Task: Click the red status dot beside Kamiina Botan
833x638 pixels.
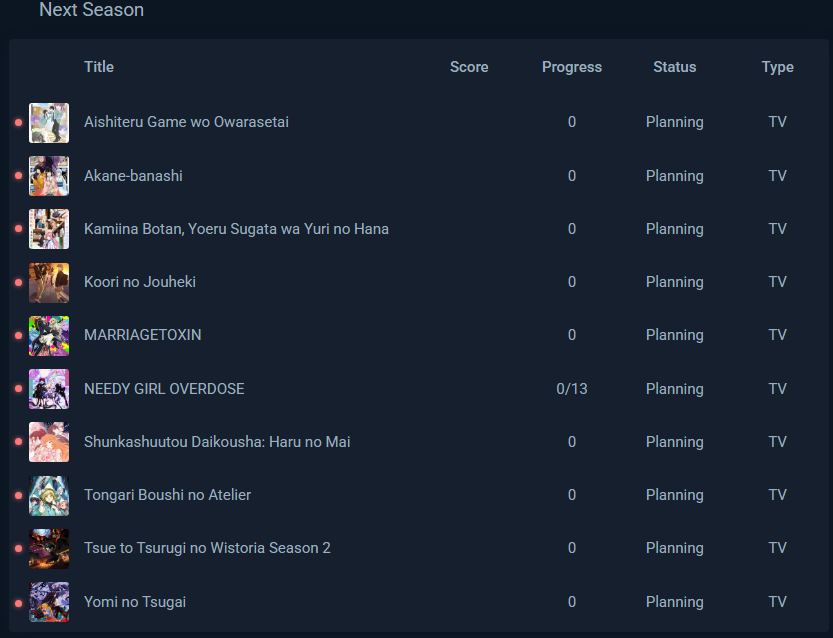Action: coord(19,229)
